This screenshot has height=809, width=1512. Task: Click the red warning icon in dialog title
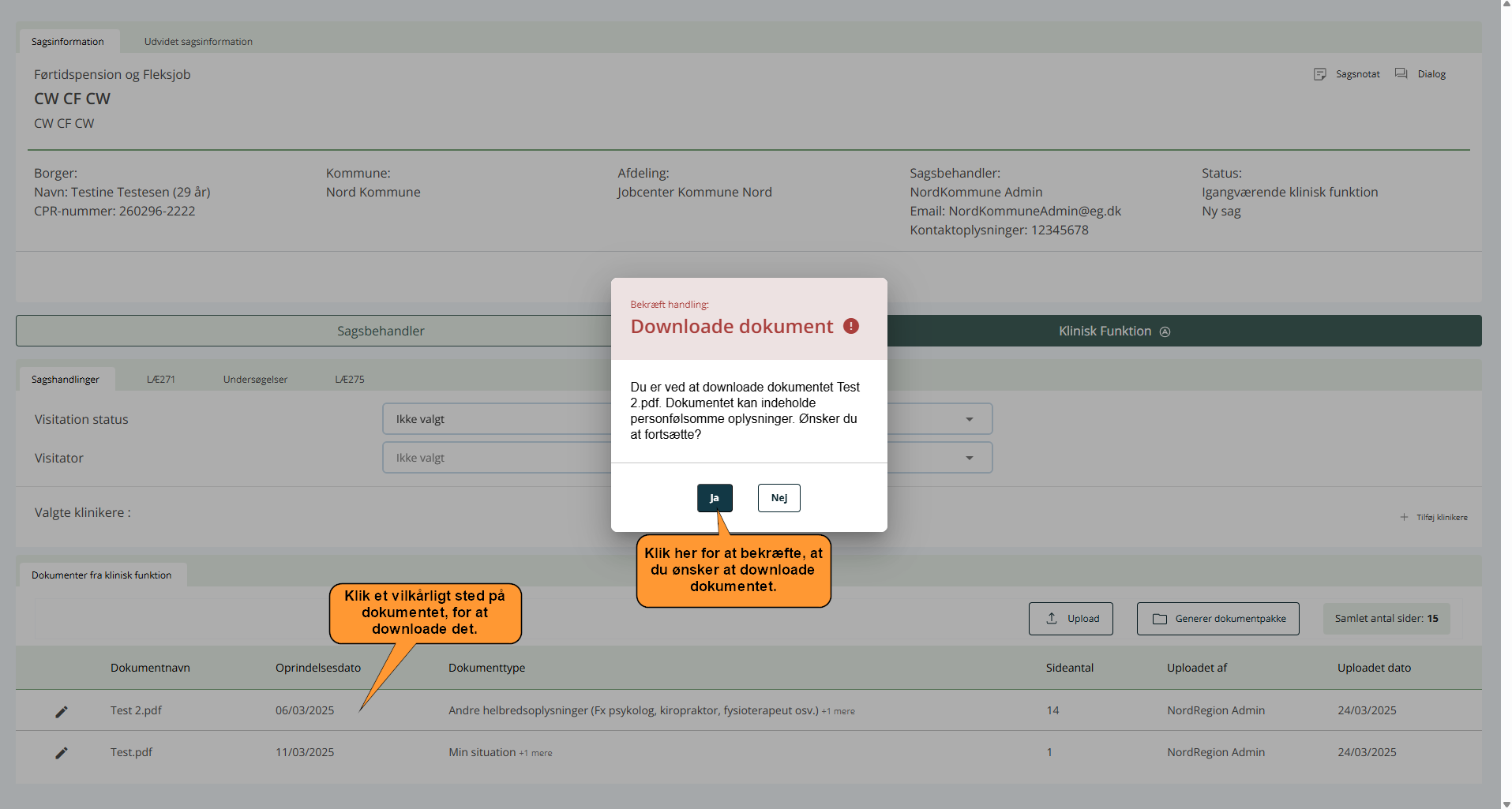coord(850,326)
